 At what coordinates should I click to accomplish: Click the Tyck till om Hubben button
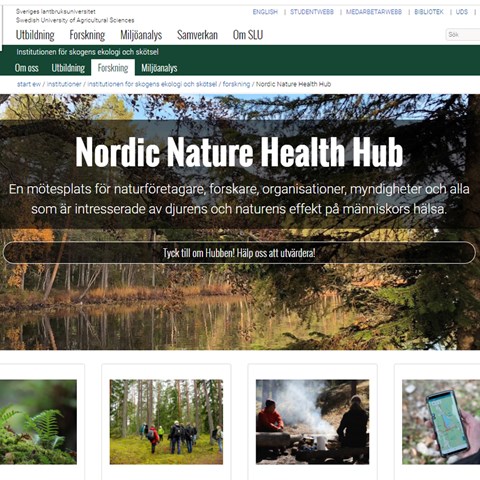tap(239, 253)
